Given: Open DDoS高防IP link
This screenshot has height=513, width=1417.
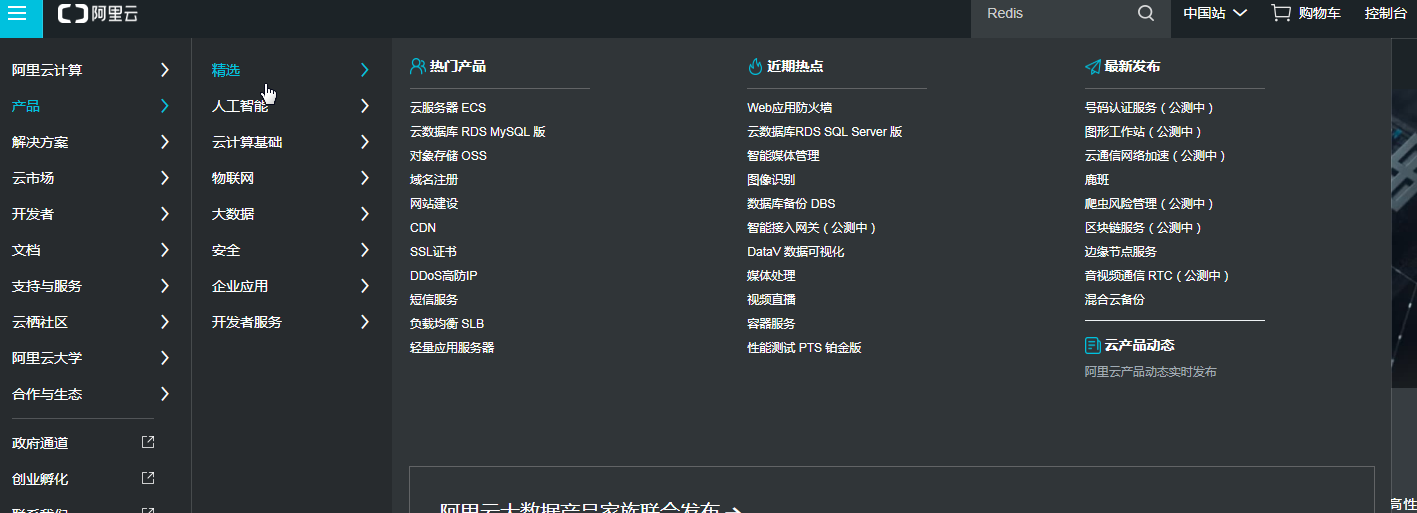Looking at the screenshot, I should click(x=444, y=276).
